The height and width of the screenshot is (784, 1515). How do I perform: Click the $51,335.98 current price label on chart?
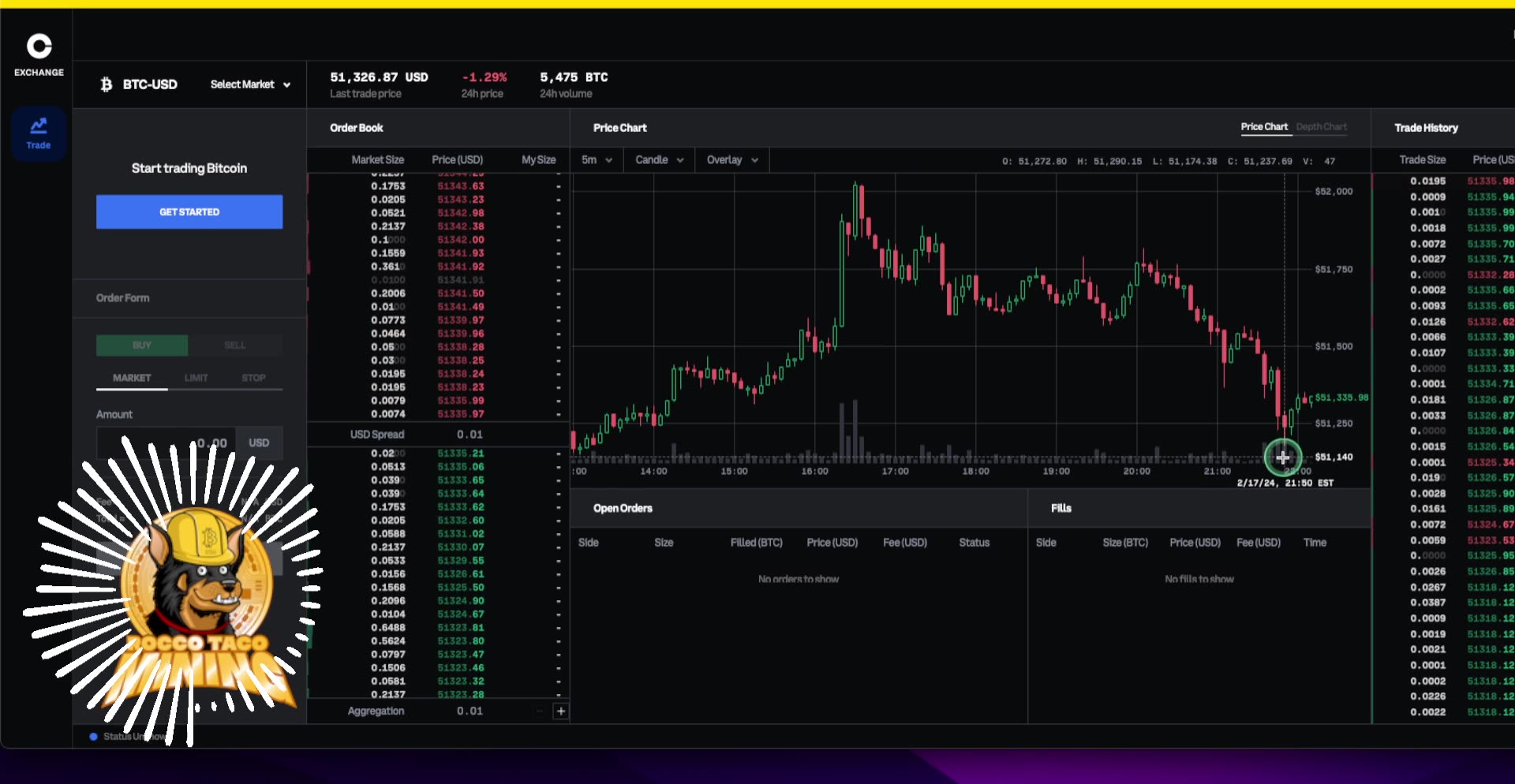tap(1341, 398)
